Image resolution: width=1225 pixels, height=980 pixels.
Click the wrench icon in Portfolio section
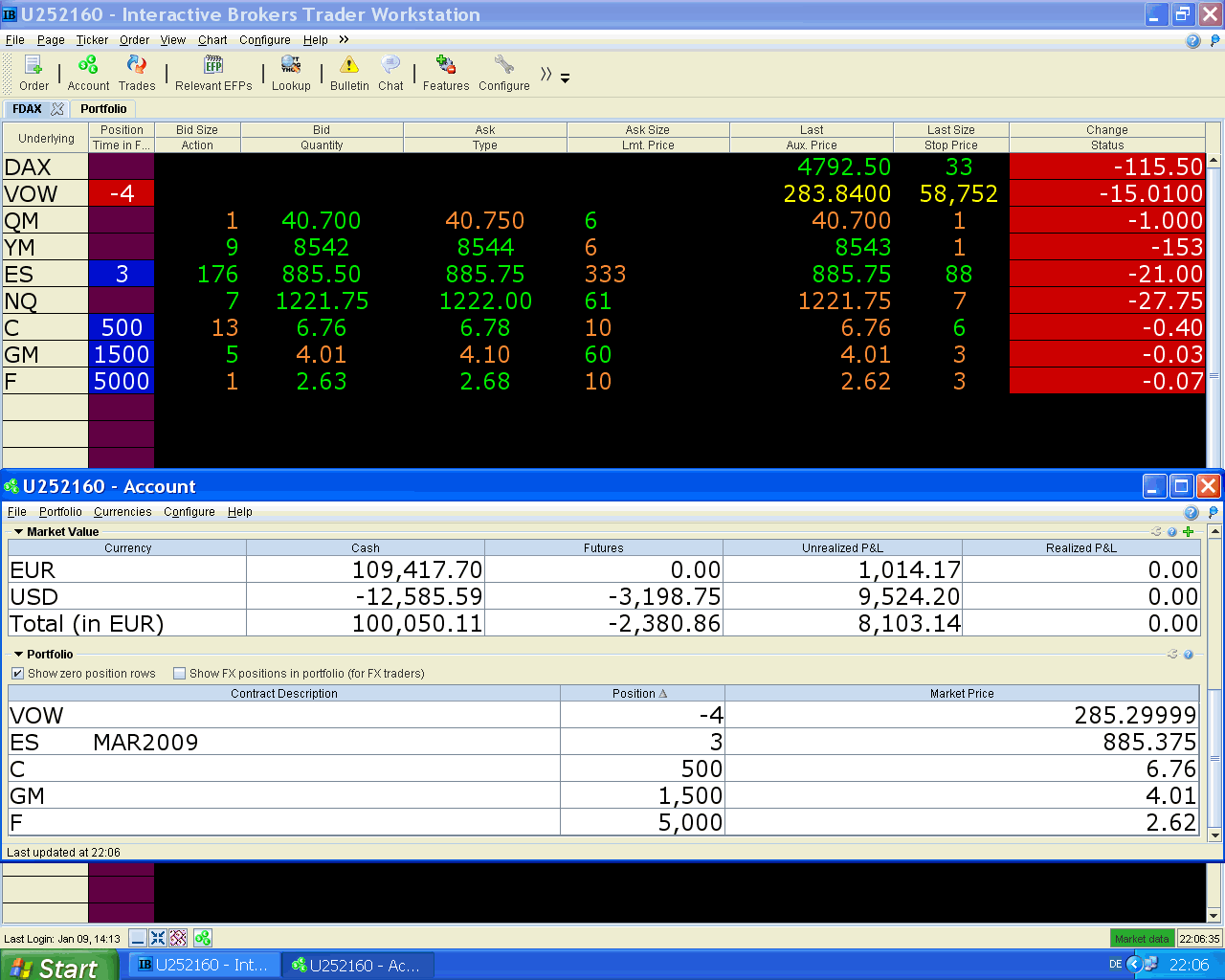(x=1172, y=655)
